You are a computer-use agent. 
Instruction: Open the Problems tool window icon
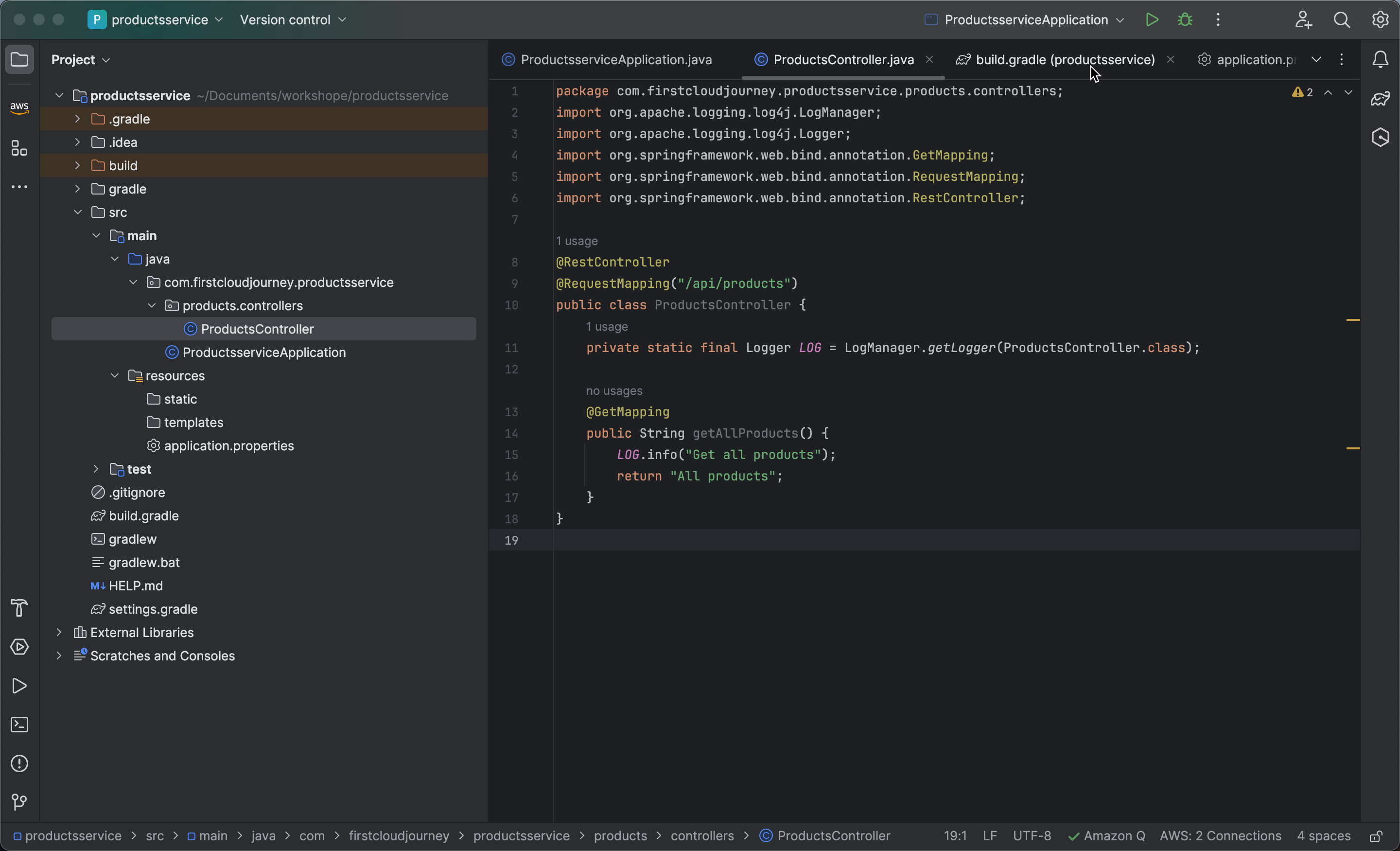pos(19,763)
